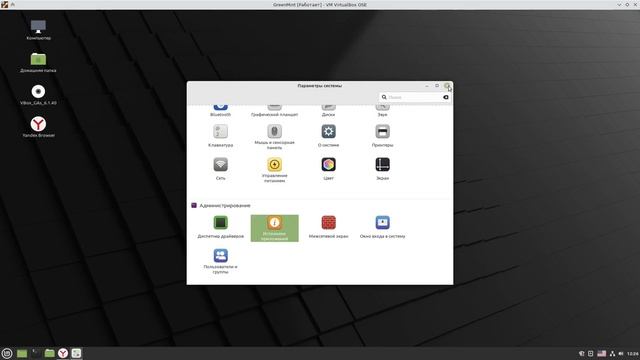This screenshot has width=640, height=360.
Task: Open Color (Цвет) settings
Action: [328, 169]
